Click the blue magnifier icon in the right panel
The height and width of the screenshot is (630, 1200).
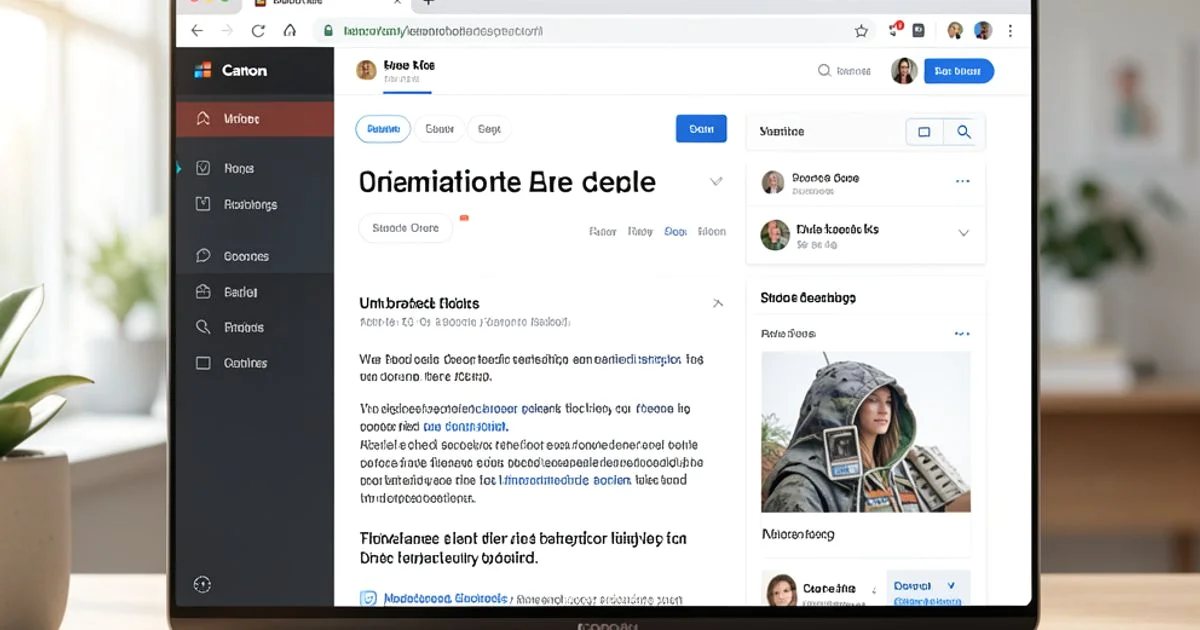pos(964,132)
